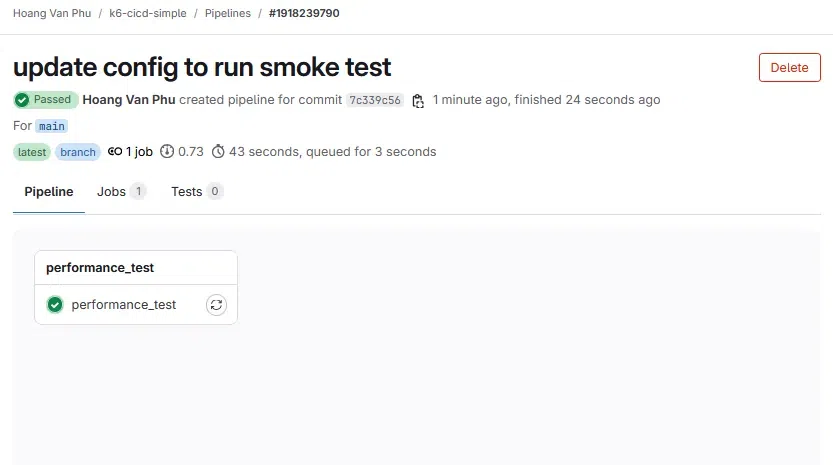Go to Hoang Van Phu breadcrumb

coord(52,13)
